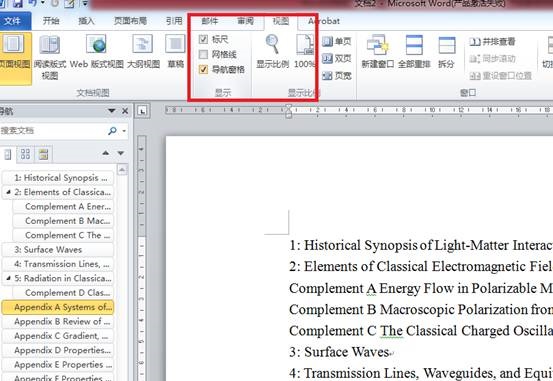Open search options dropdown arrow
This screenshot has height=381, width=553.
pyautogui.click(x=124, y=131)
